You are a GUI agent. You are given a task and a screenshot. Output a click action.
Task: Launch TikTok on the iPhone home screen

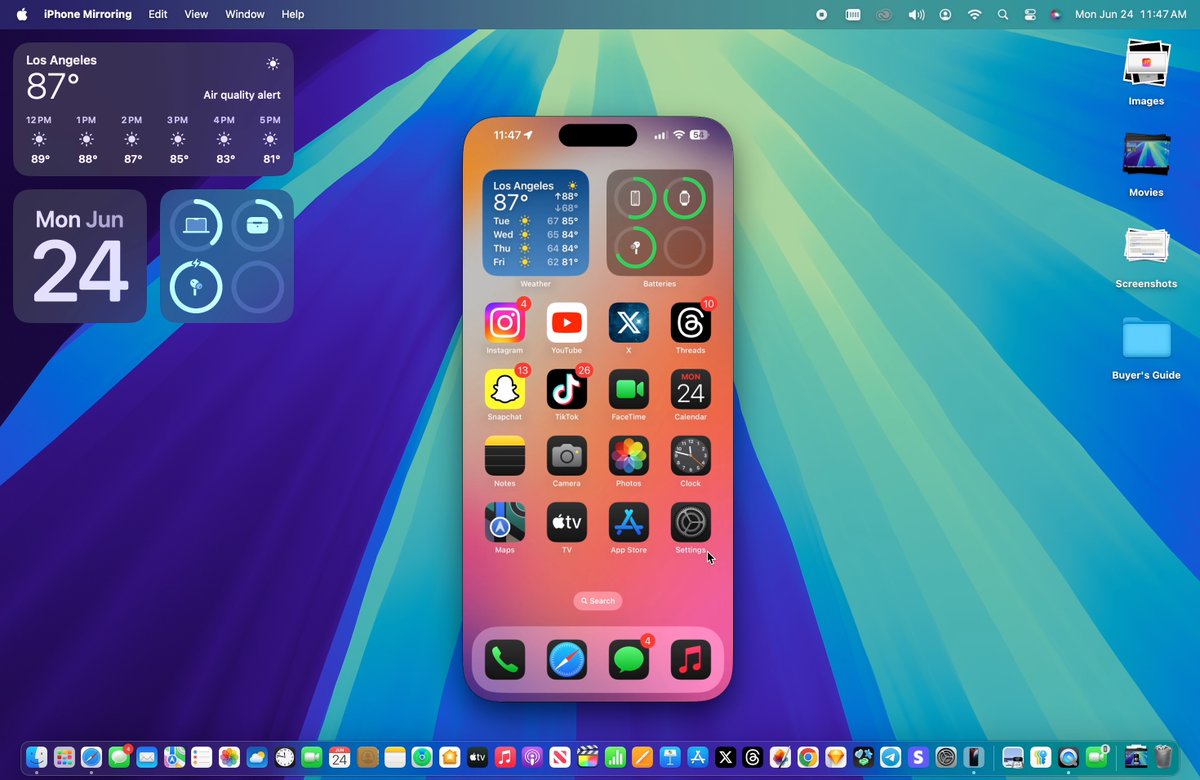coord(567,389)
